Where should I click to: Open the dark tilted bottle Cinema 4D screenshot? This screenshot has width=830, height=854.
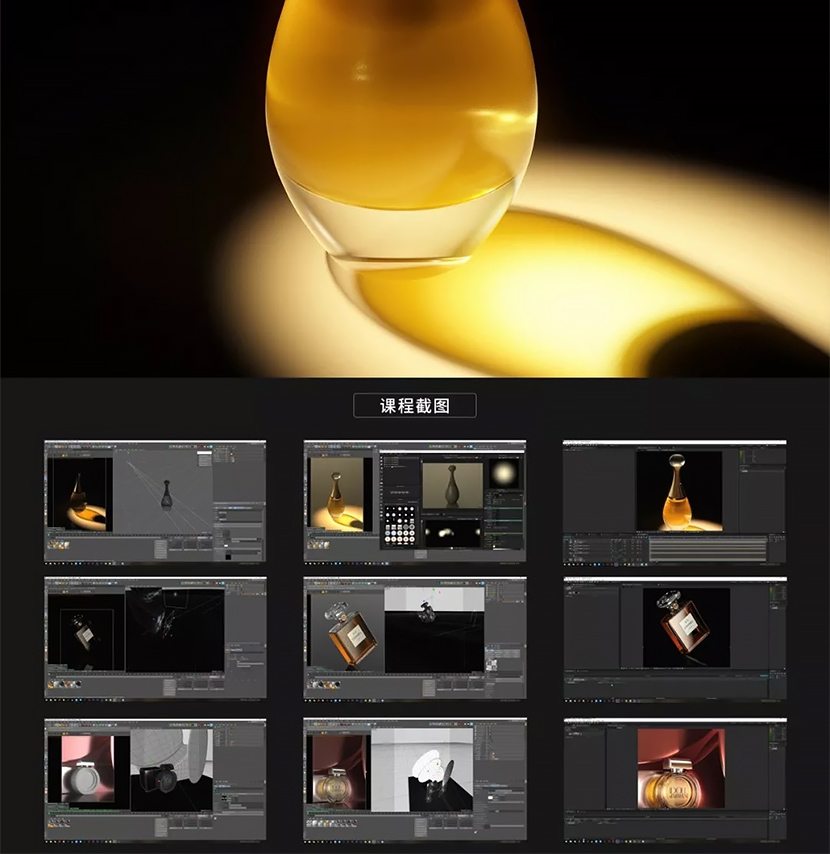tap(155, 638)
